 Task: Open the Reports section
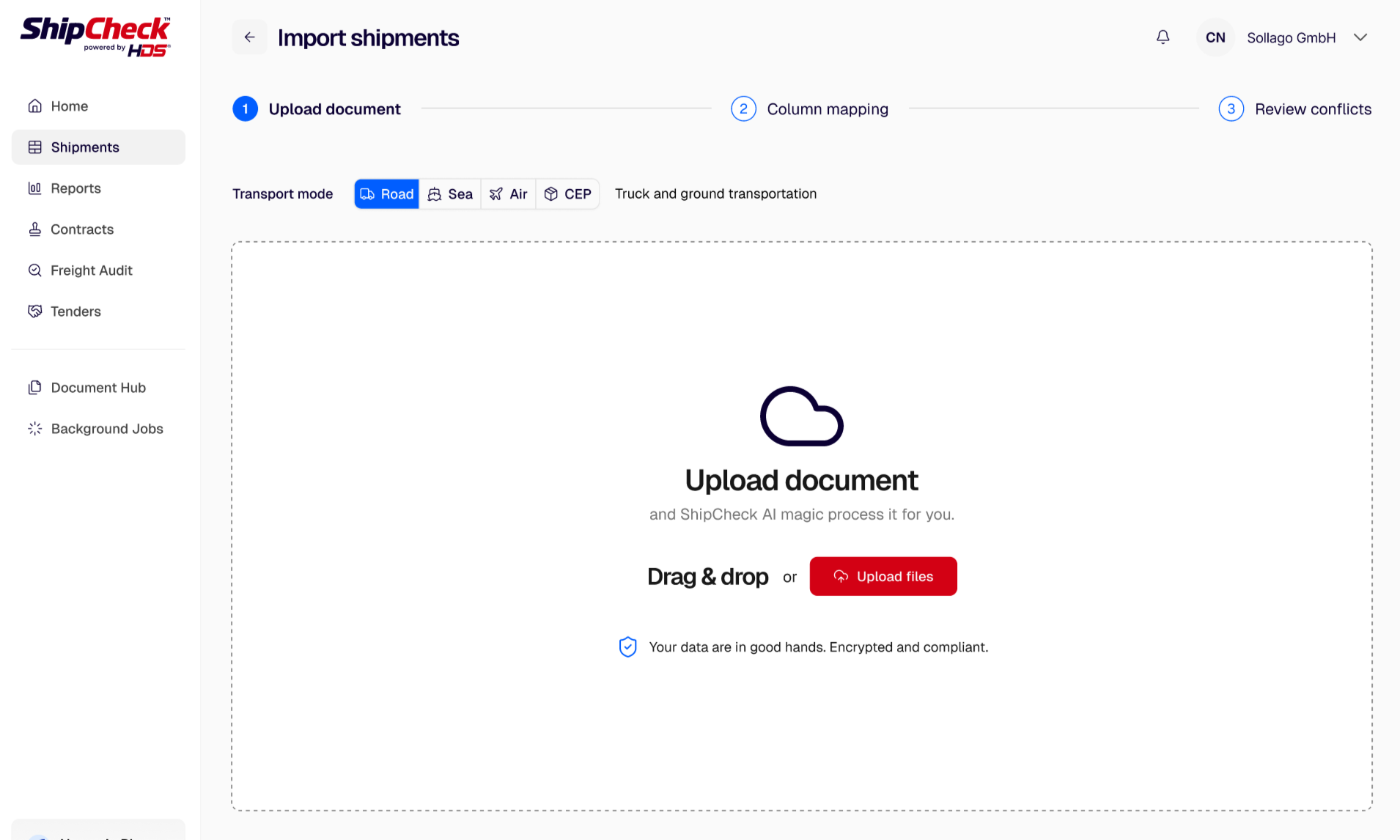(98, 188)
